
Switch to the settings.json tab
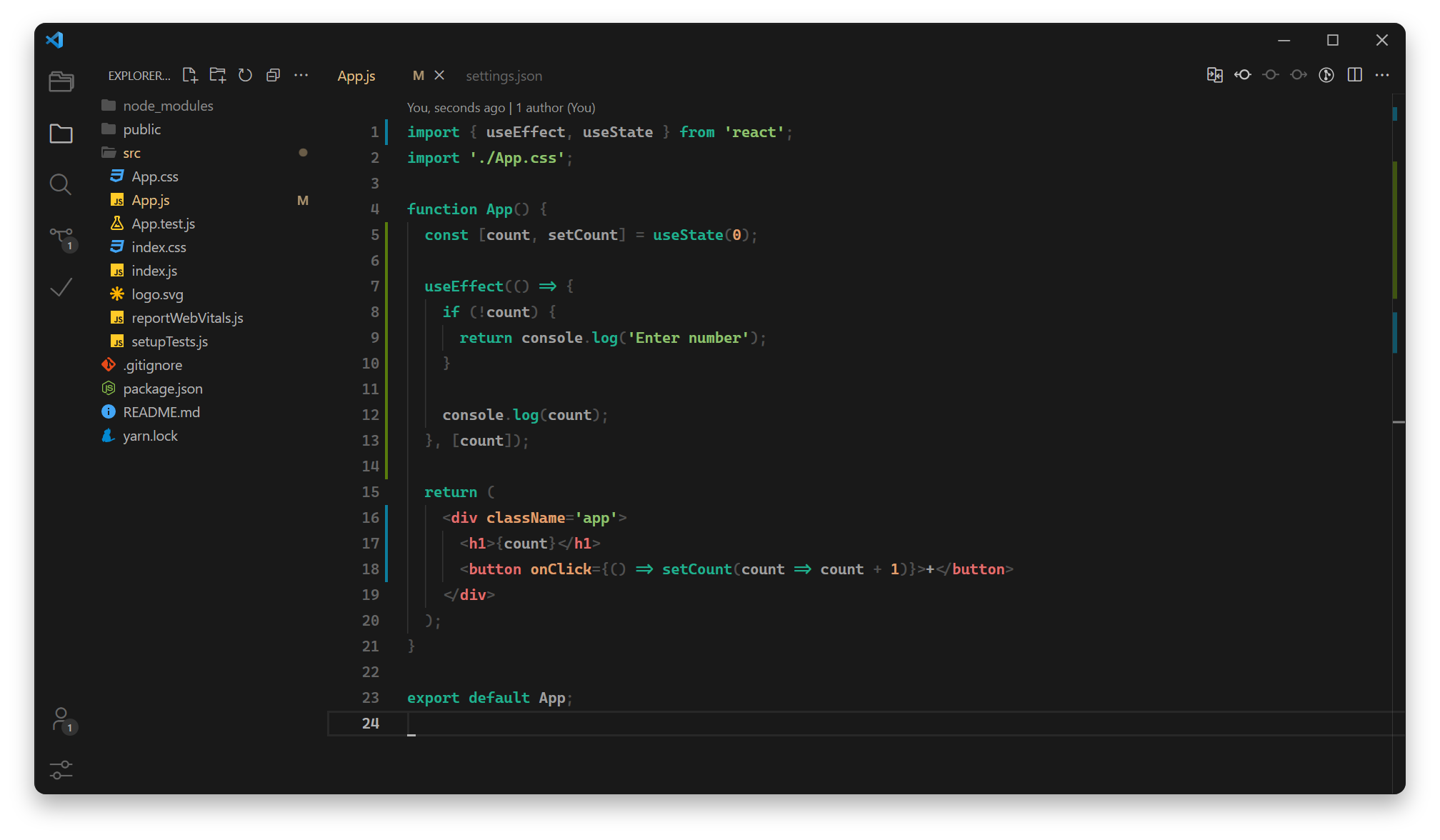[x=504, y=76]
